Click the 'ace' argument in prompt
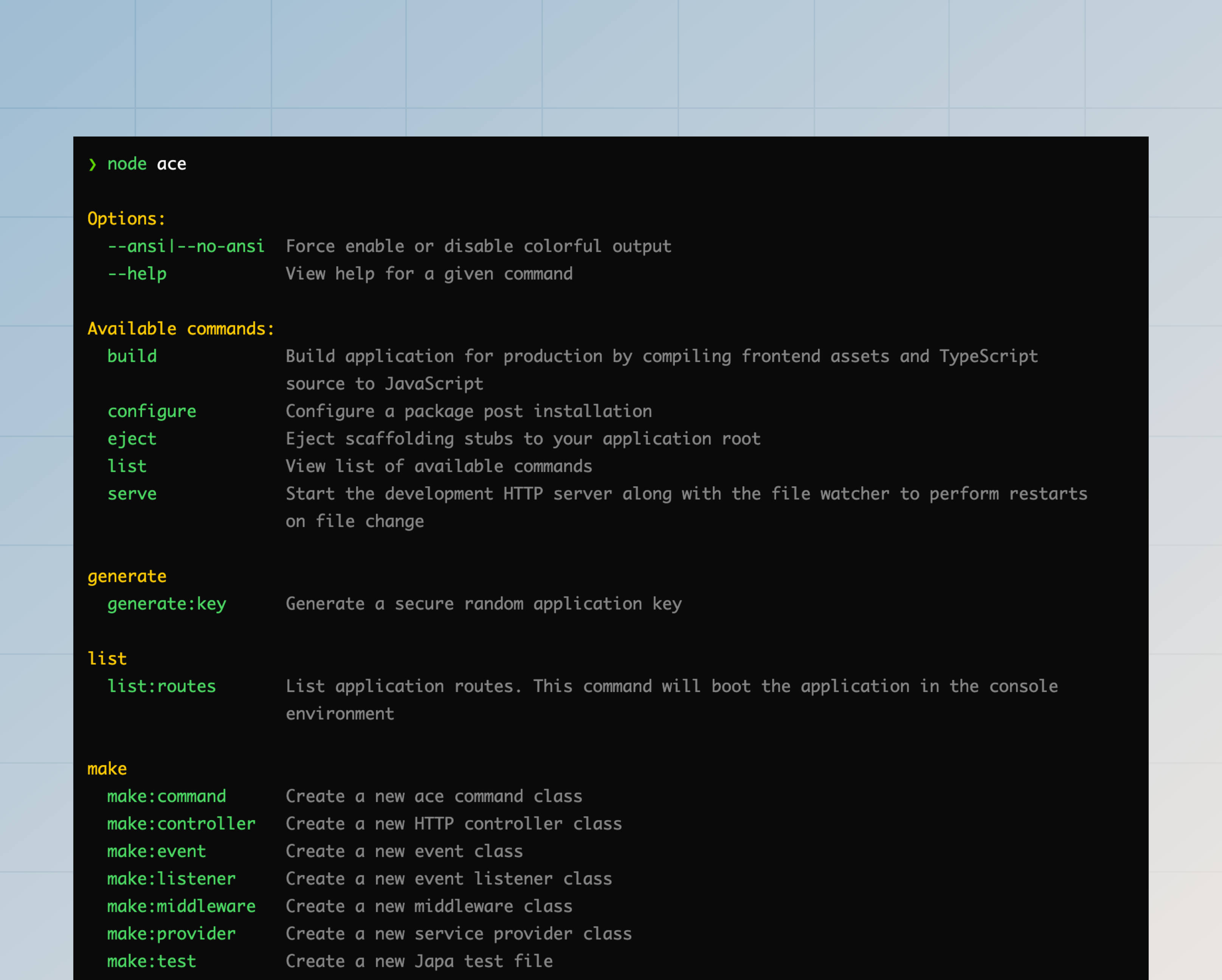Screen dimensions: 1222x980 (x=171, y=164)
